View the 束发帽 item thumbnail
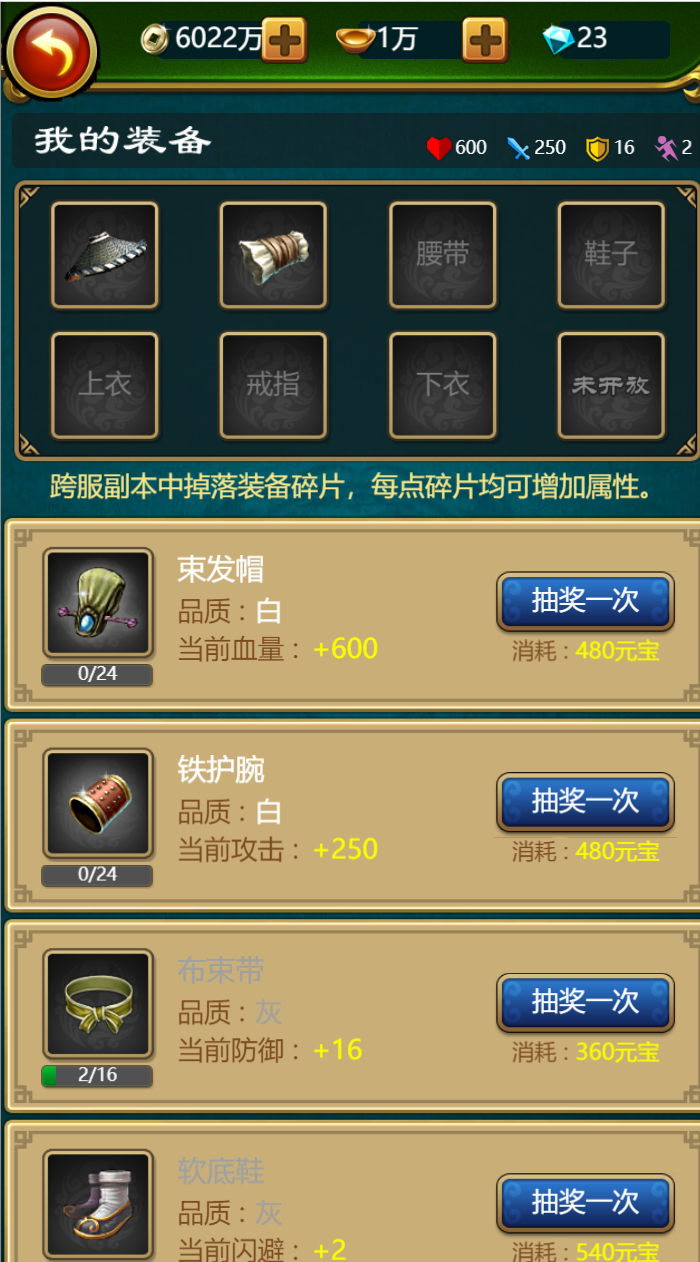700x1262 pixels. pos(98,603)
